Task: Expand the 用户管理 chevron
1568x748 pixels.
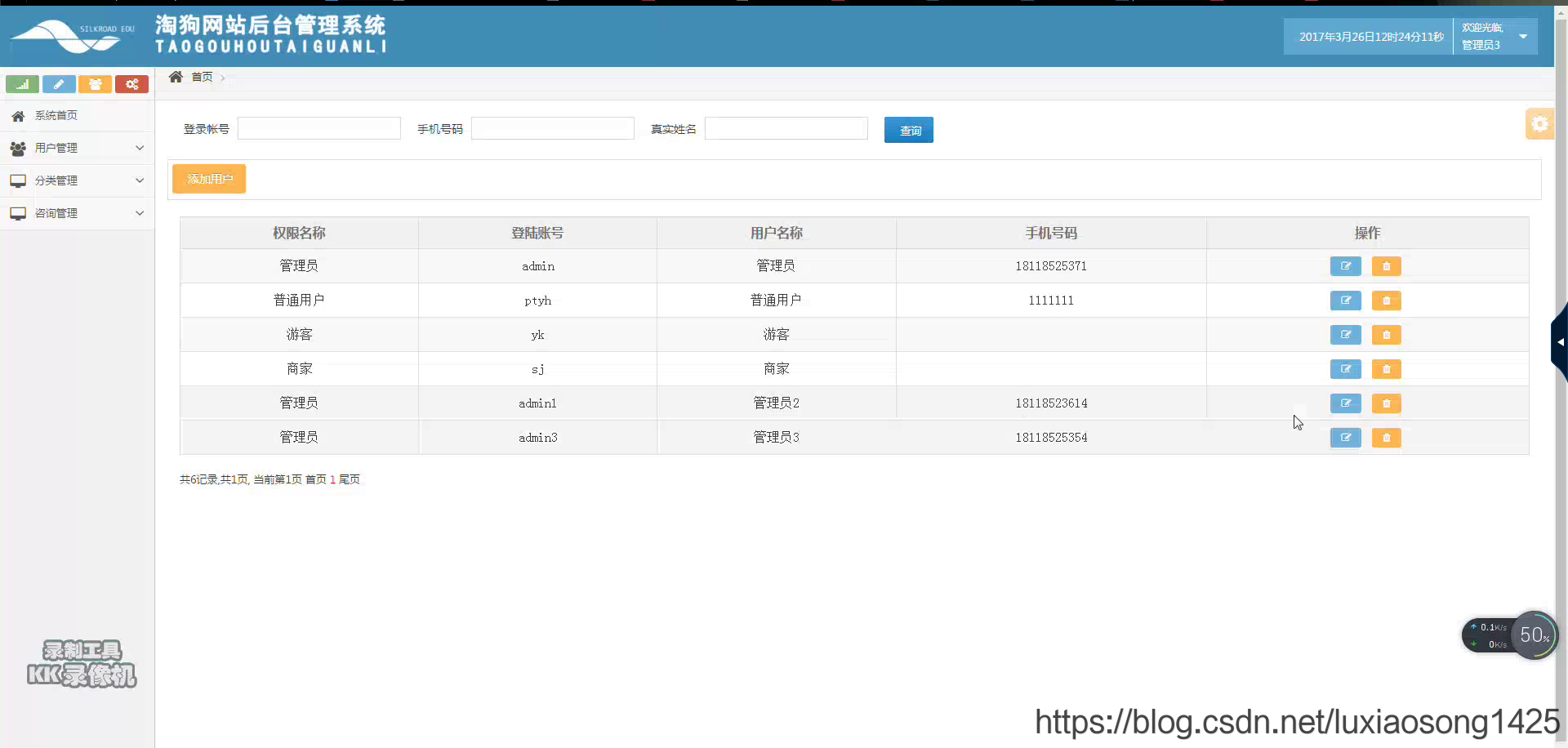Action: point(140,148)
